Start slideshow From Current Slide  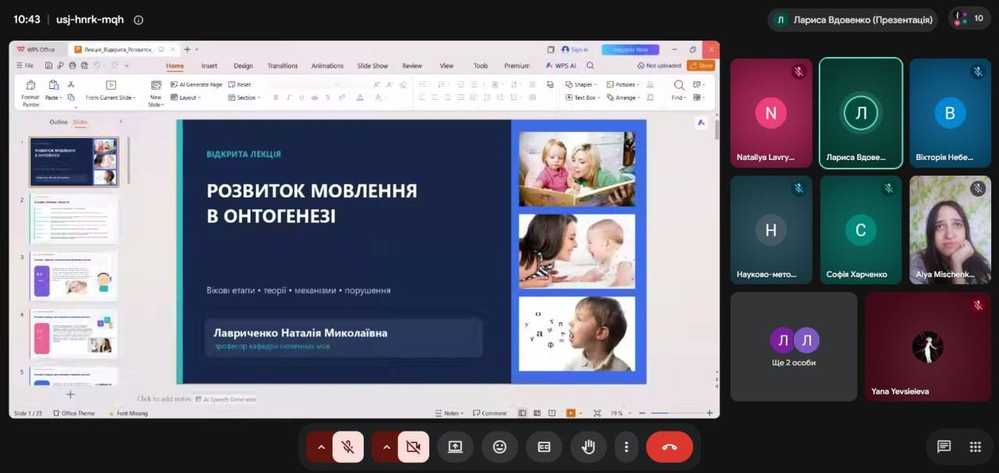click(110, 91)
